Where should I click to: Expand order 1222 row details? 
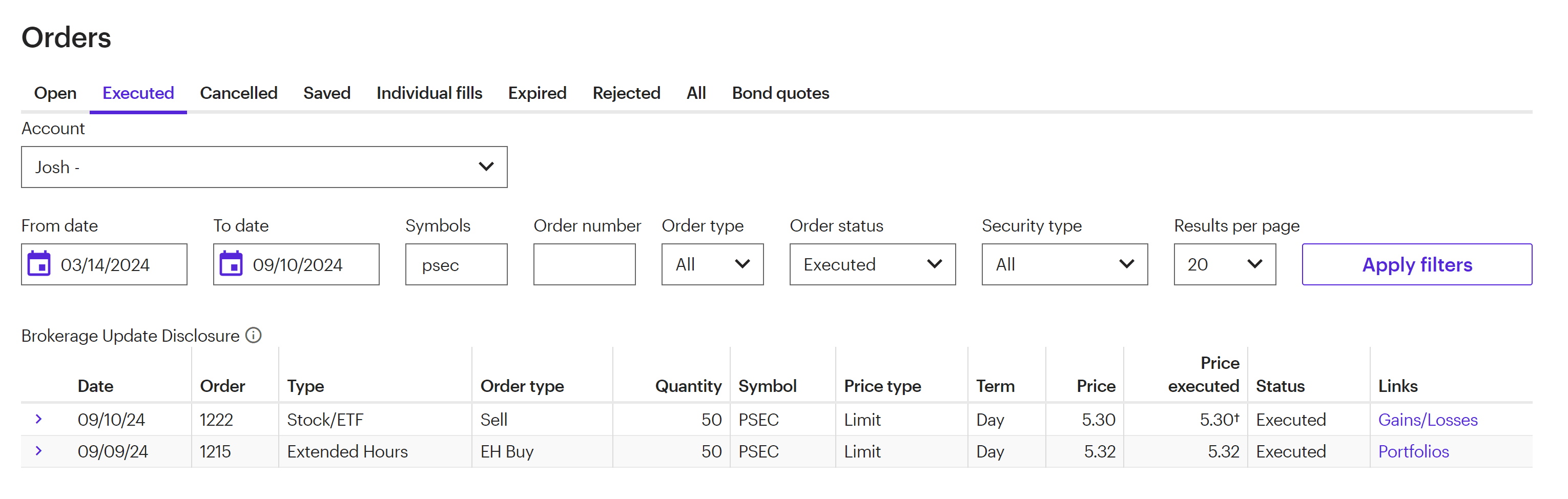tap(39, 419)
